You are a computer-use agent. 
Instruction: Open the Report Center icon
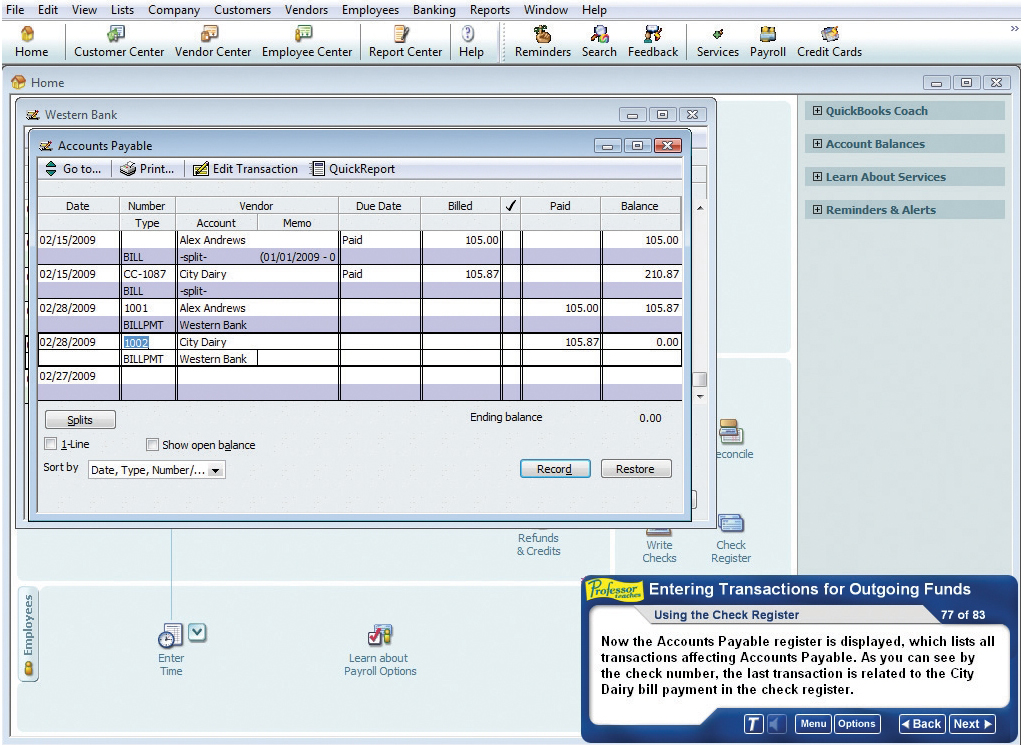405,42
